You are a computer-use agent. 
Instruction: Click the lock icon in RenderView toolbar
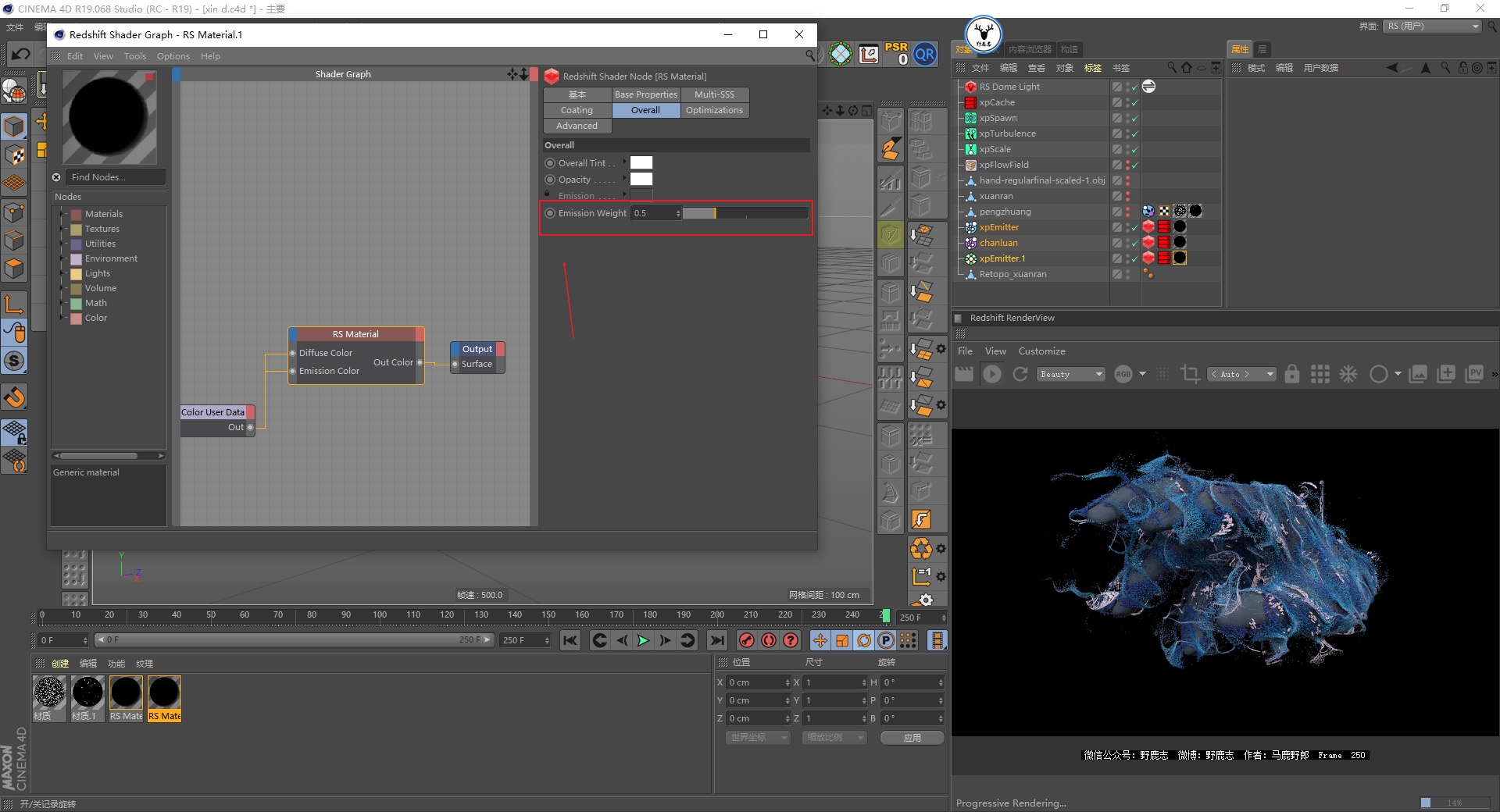tap(1292, 374)
